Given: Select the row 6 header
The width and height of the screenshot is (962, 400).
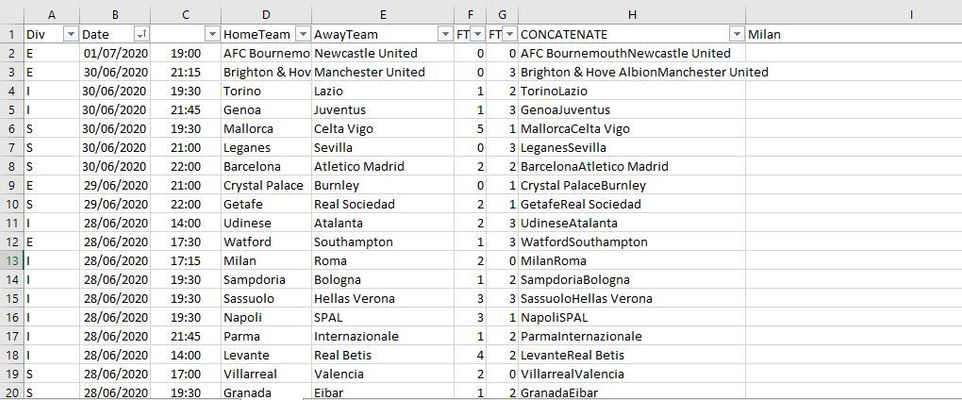Looking at the screenshot, I should [x=11, y=129].
